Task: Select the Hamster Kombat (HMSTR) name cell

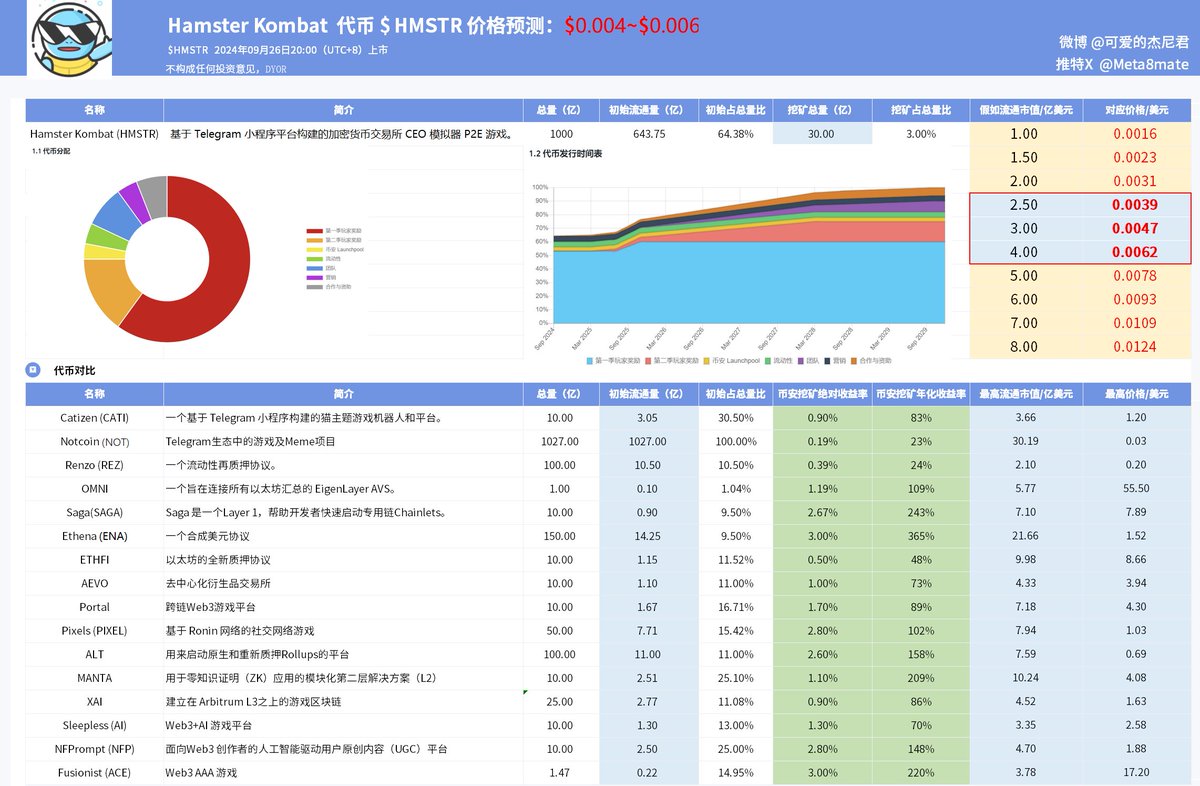Action: [x=94, y=133]
